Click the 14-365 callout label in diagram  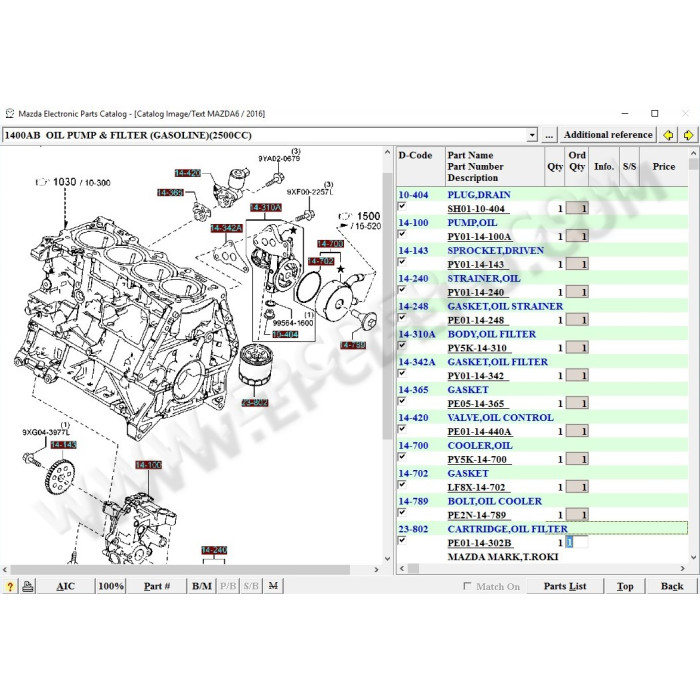(x=170, y=193)
